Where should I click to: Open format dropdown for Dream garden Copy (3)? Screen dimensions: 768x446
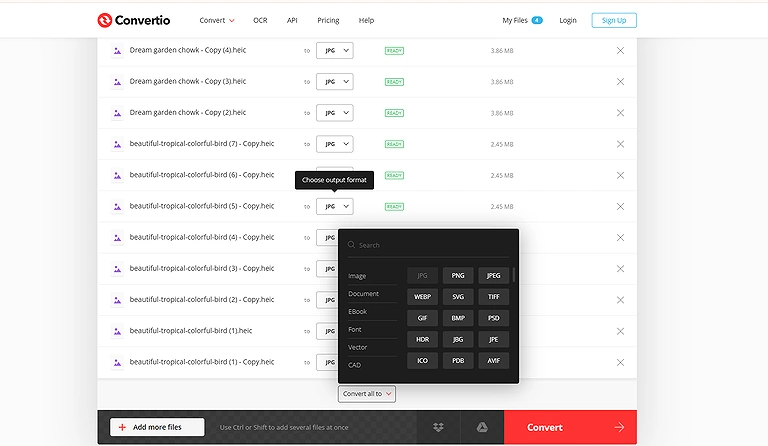[x=335, y=82]
